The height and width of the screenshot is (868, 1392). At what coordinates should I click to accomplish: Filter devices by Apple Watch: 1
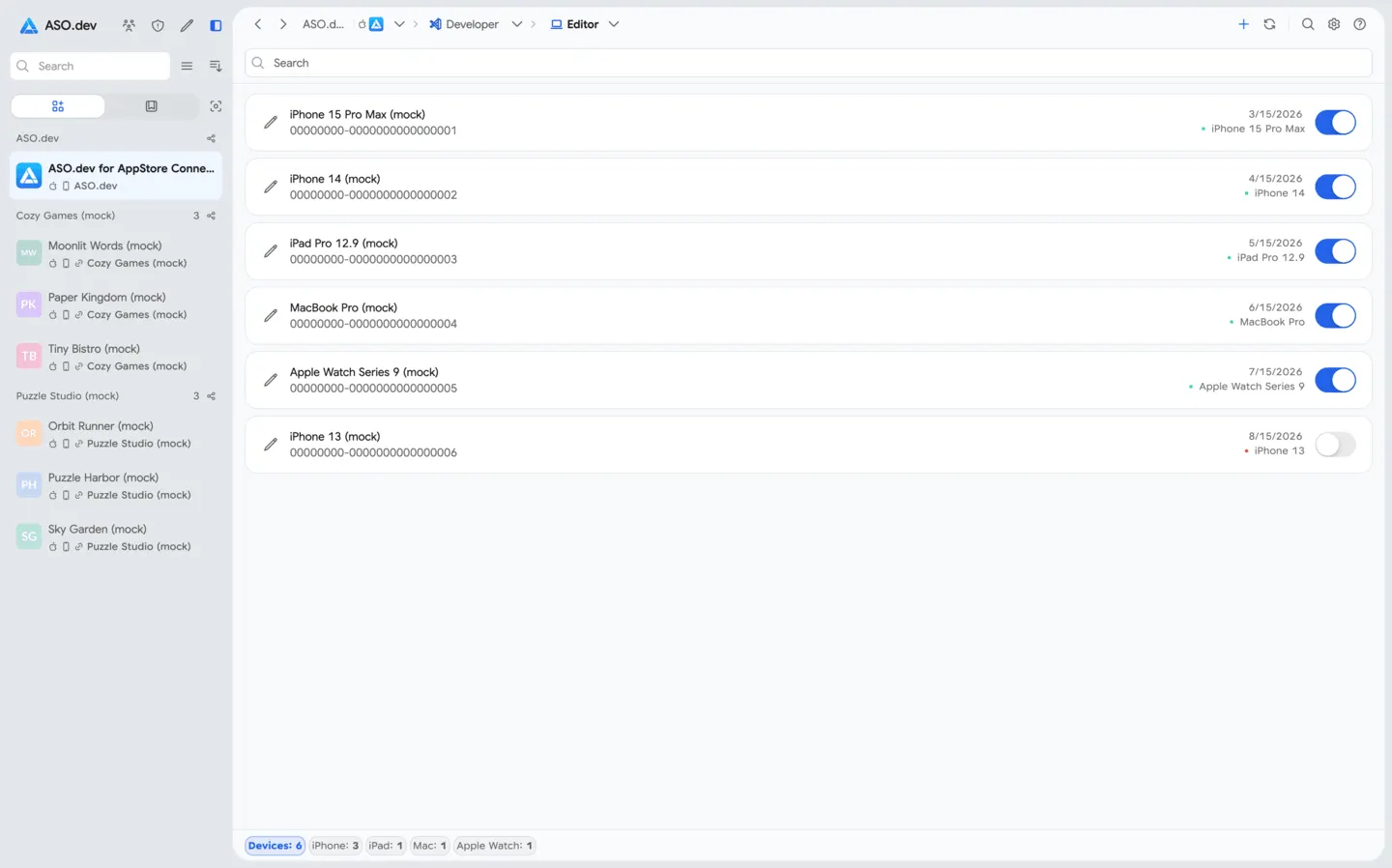[494, 846]
